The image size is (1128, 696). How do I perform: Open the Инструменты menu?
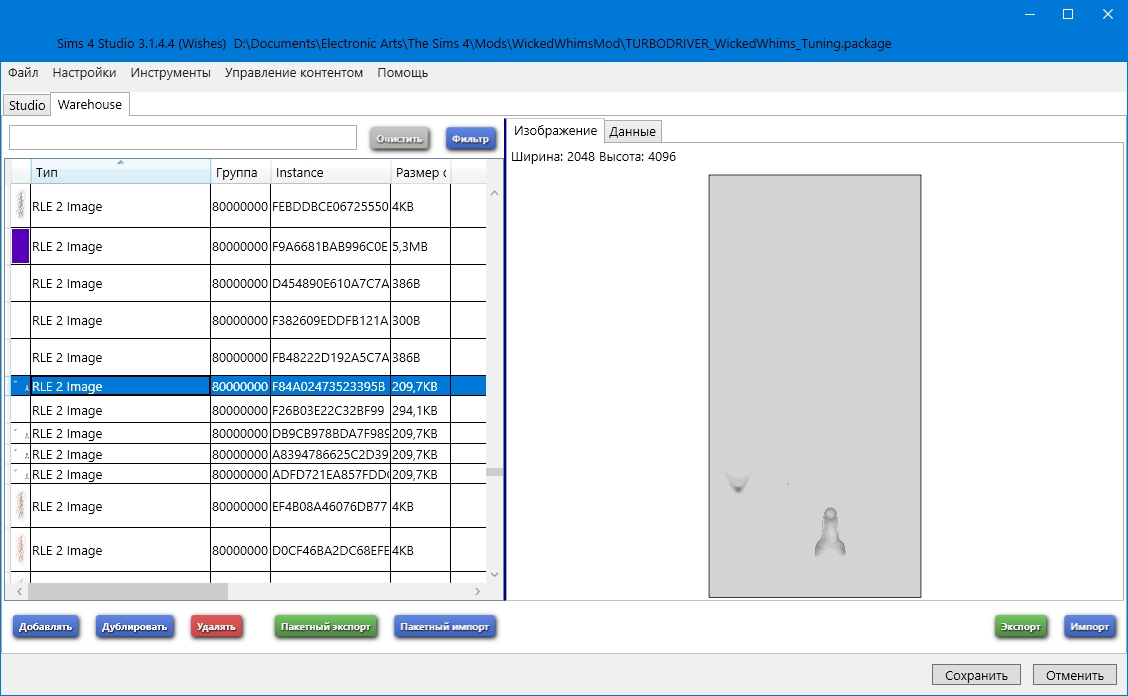tap(170, 73)
